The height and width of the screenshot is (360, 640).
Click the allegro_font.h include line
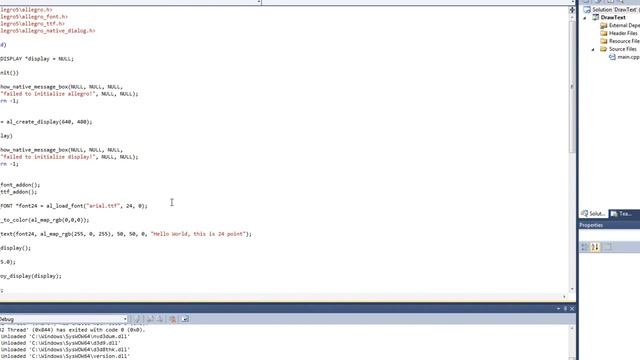point(34,17)
